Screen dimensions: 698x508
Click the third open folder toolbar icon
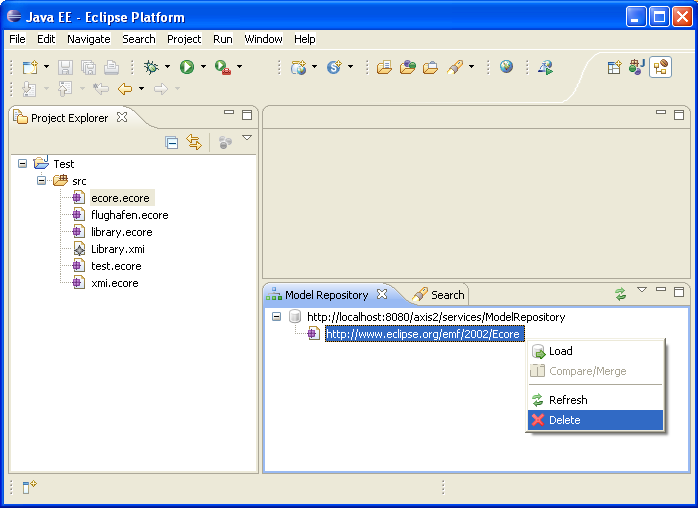click(x=430, y=67)
